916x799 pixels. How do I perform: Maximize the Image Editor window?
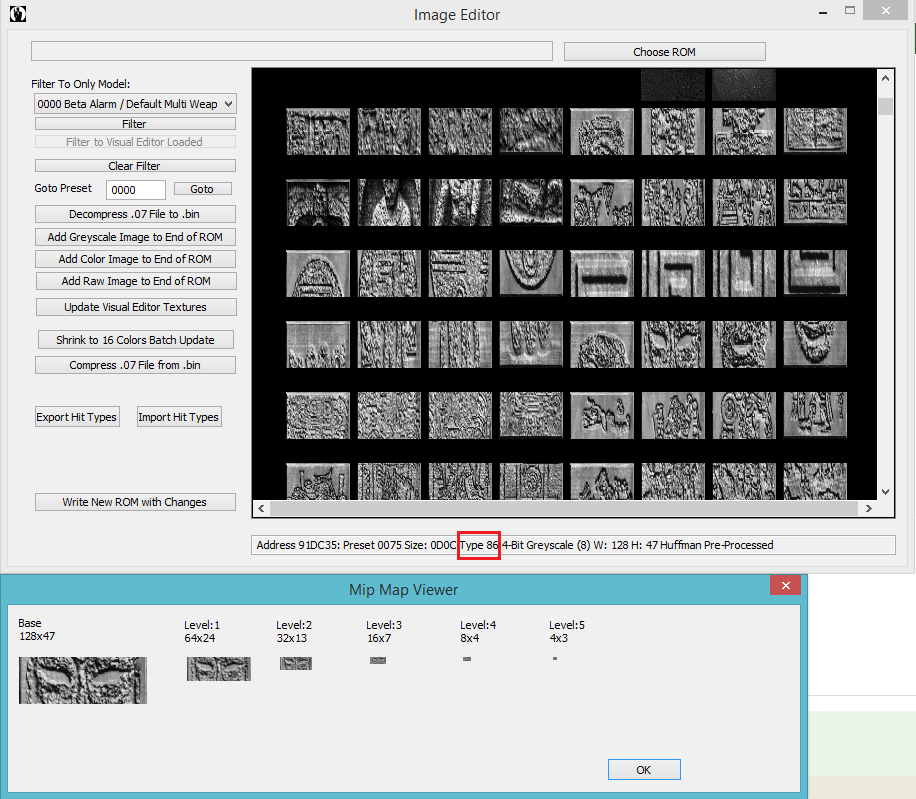tap(850, 11)
